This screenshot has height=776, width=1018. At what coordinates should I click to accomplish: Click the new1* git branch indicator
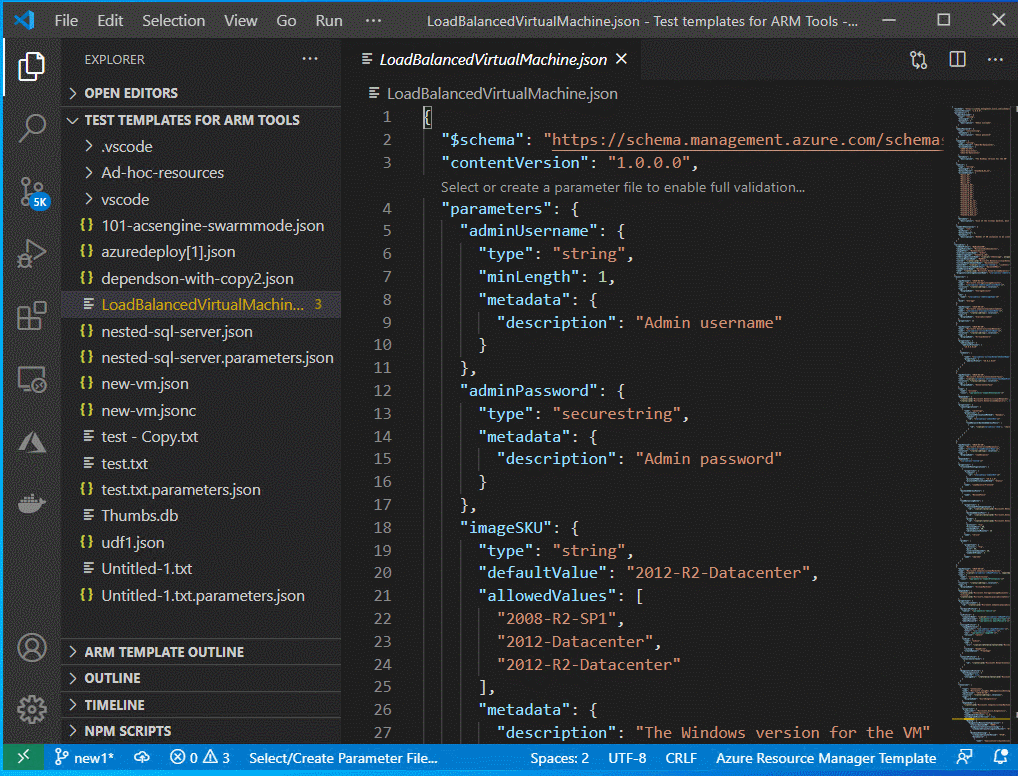[84, 758]
